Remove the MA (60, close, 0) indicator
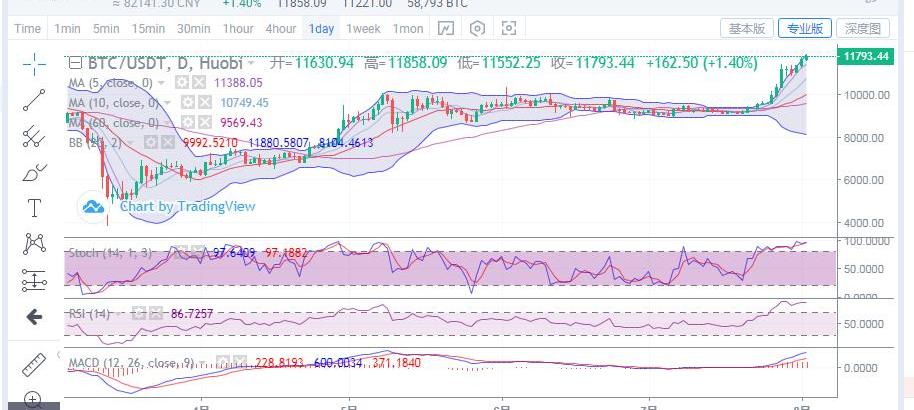This screenshot has height=410, width=914. coord(204,122)
